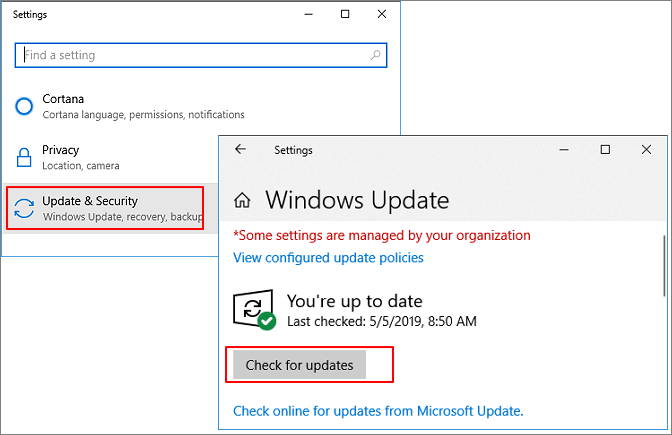Click Check online for updates from Microsoft Update
The width and height of the screenshot is (672, 435).
(x=378, y=411)
